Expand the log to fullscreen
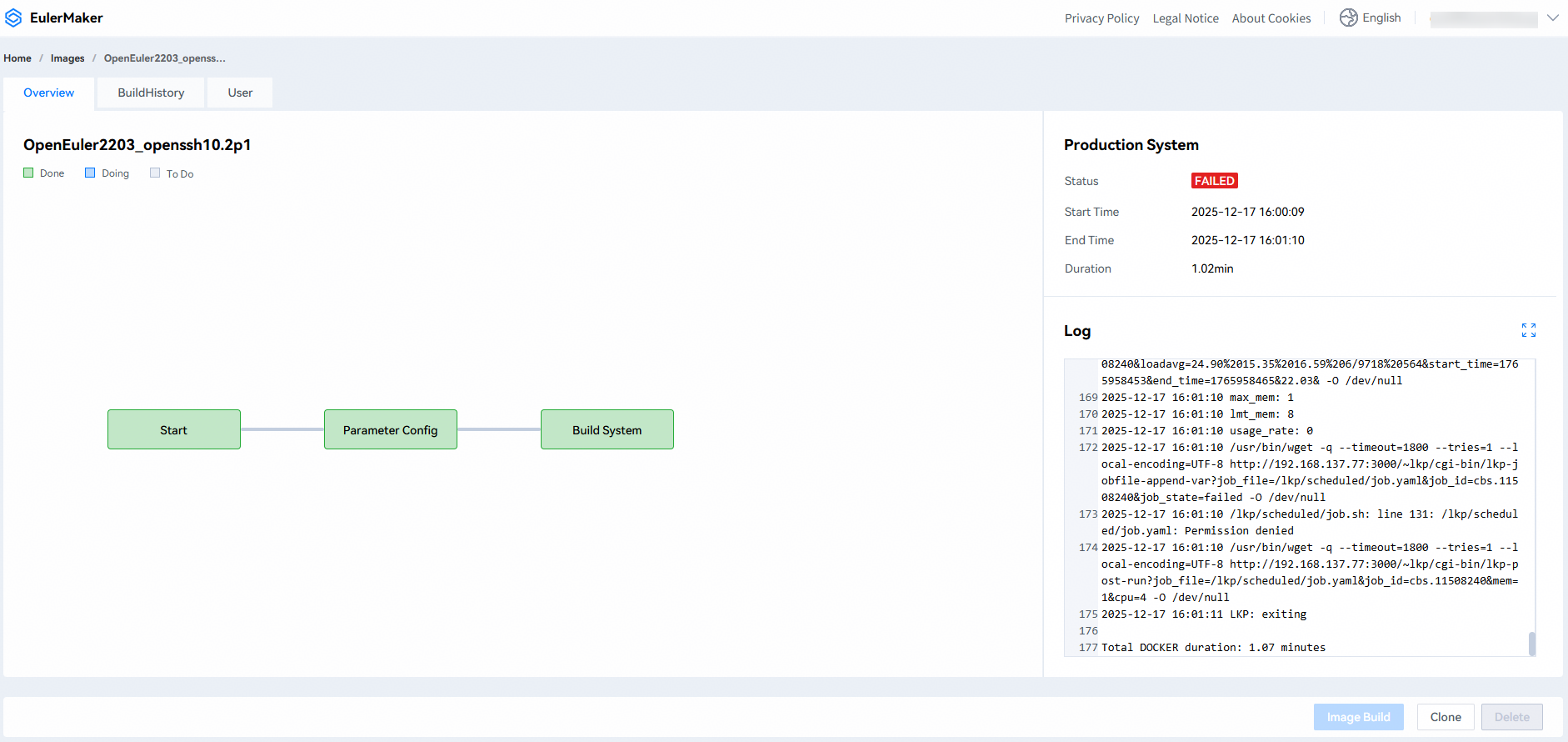This screenshot has height=742, width=1568. click(x=1529, y=331)
